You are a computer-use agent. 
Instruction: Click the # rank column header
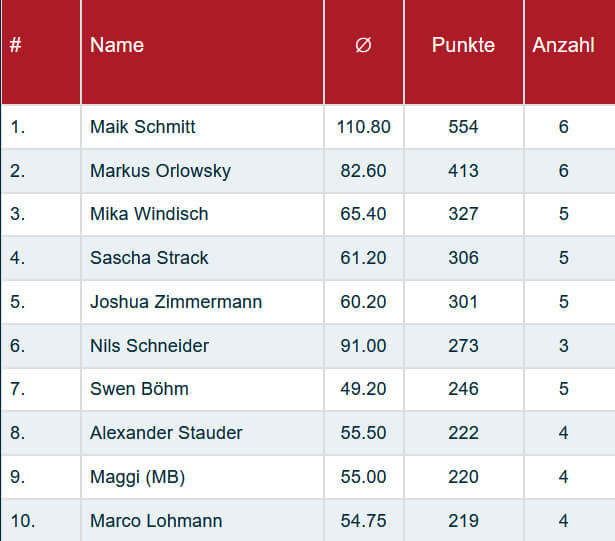[16, 45]
